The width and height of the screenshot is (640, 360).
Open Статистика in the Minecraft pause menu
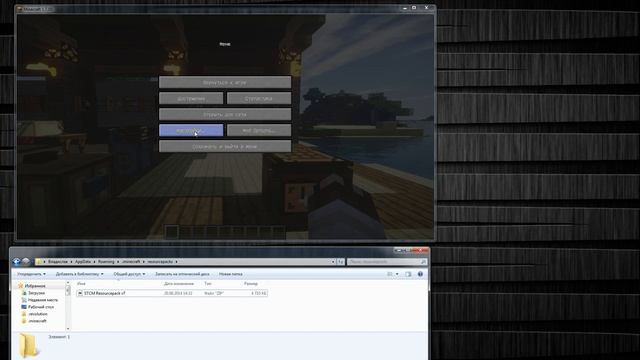point(259,98)
